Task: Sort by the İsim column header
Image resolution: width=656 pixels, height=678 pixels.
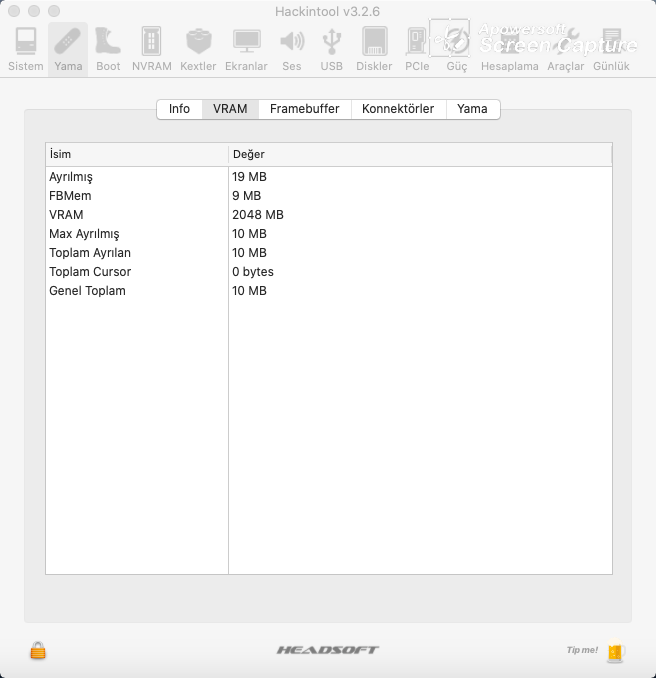Action: pos(137,154)
